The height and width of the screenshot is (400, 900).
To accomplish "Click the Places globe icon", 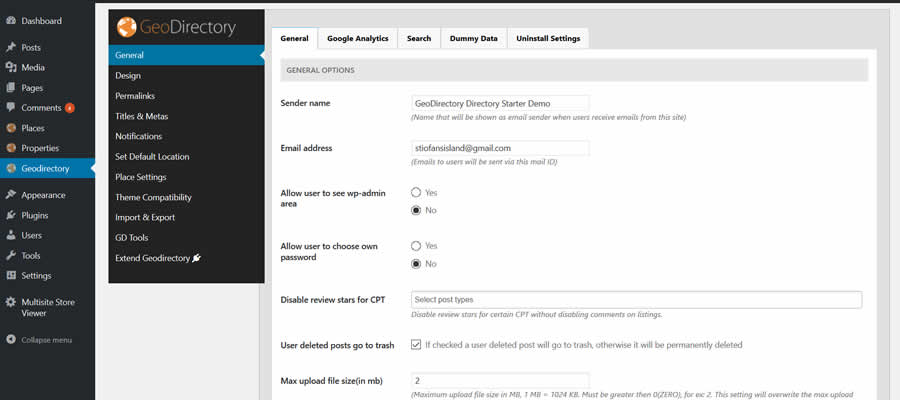I will coord(10,128).
